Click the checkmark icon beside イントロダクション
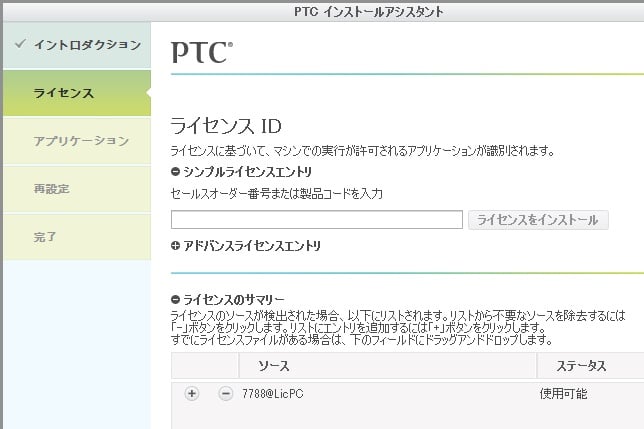The width and height of the screenshot is (644, 429). (19, 45)
